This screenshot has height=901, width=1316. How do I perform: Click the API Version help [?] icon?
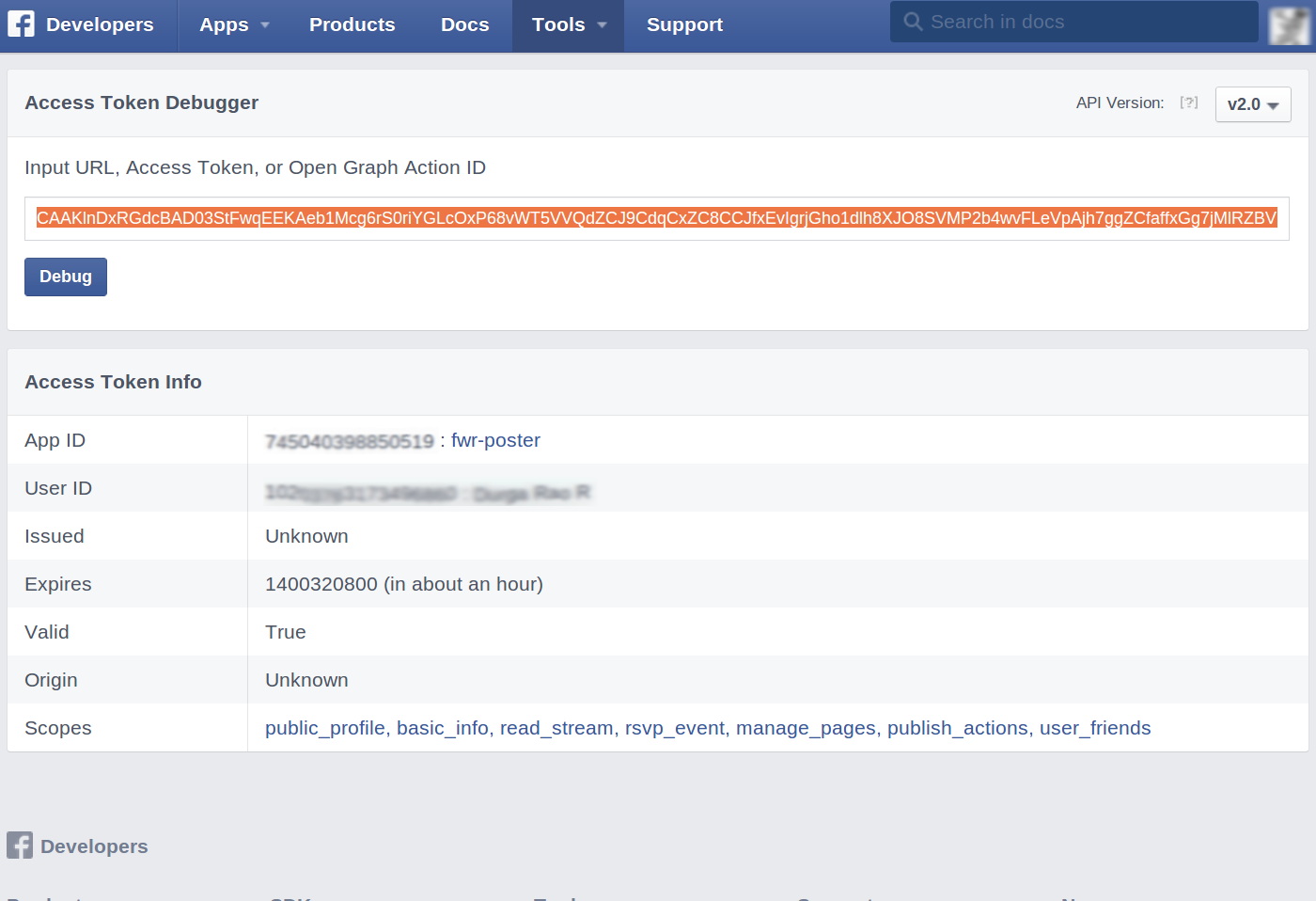coord(1189,103)
